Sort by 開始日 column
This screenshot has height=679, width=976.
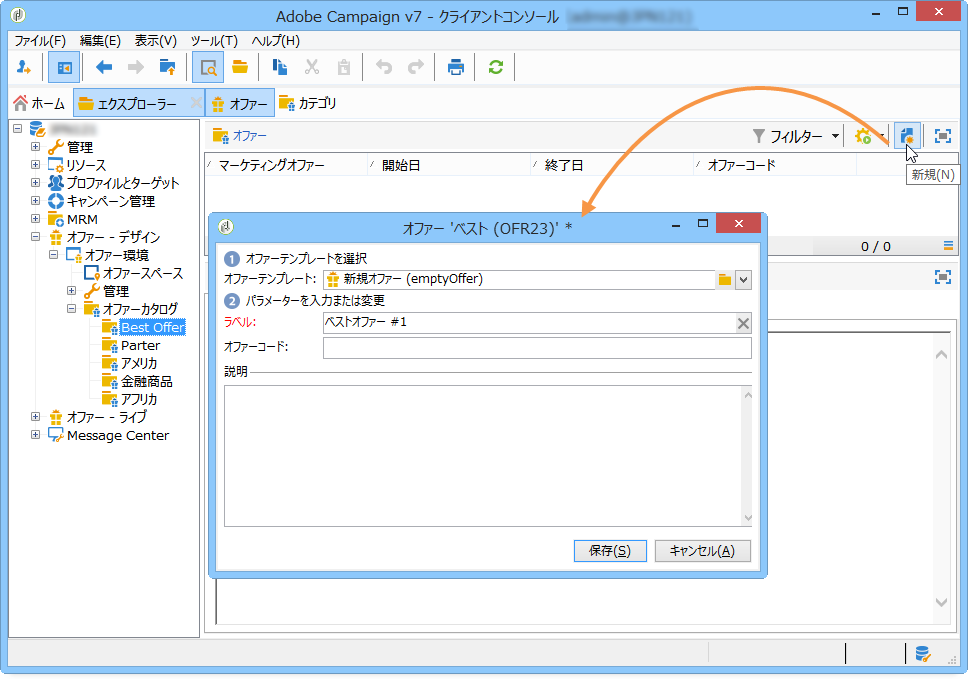449,166
